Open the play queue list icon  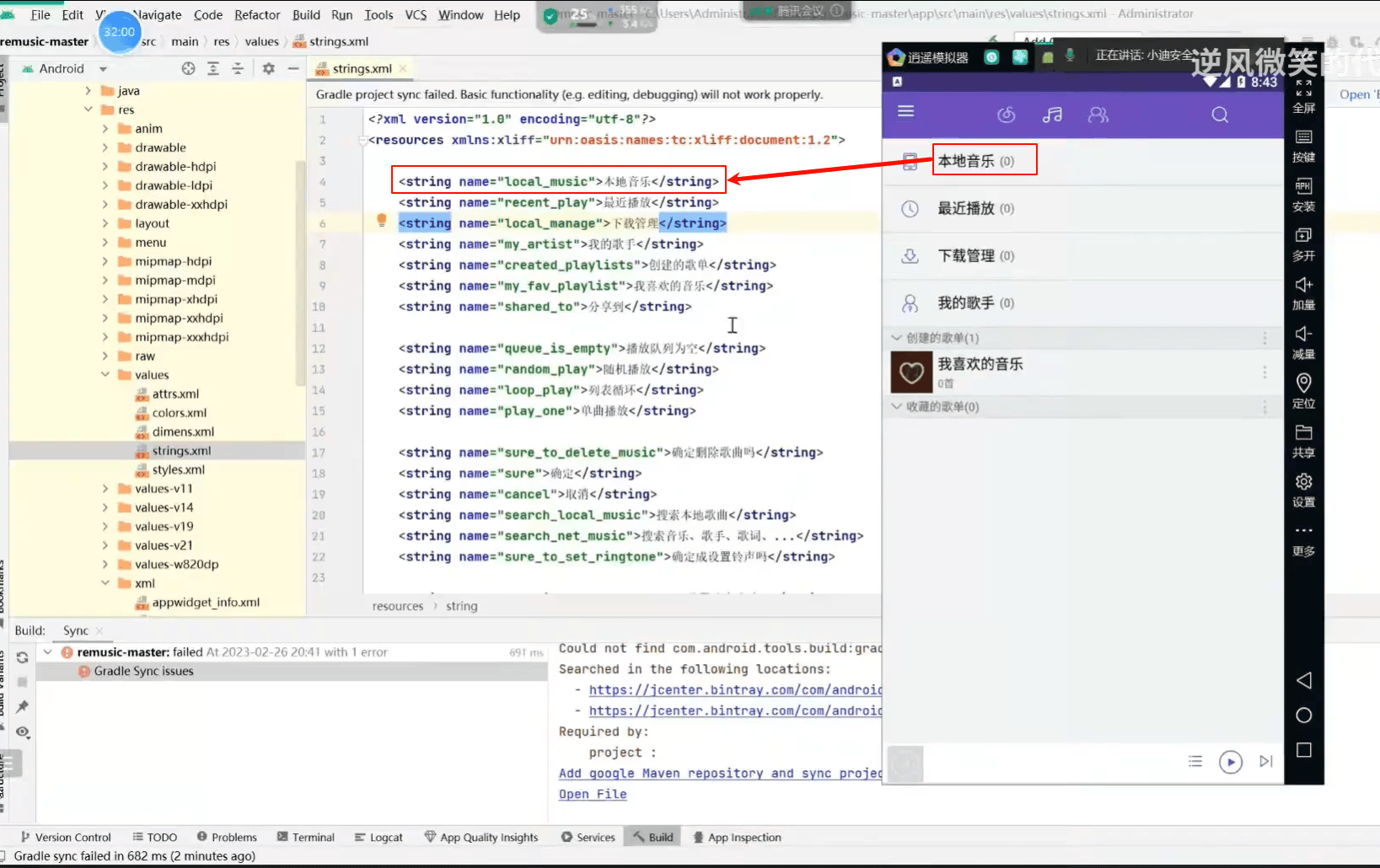[1195, 761]
